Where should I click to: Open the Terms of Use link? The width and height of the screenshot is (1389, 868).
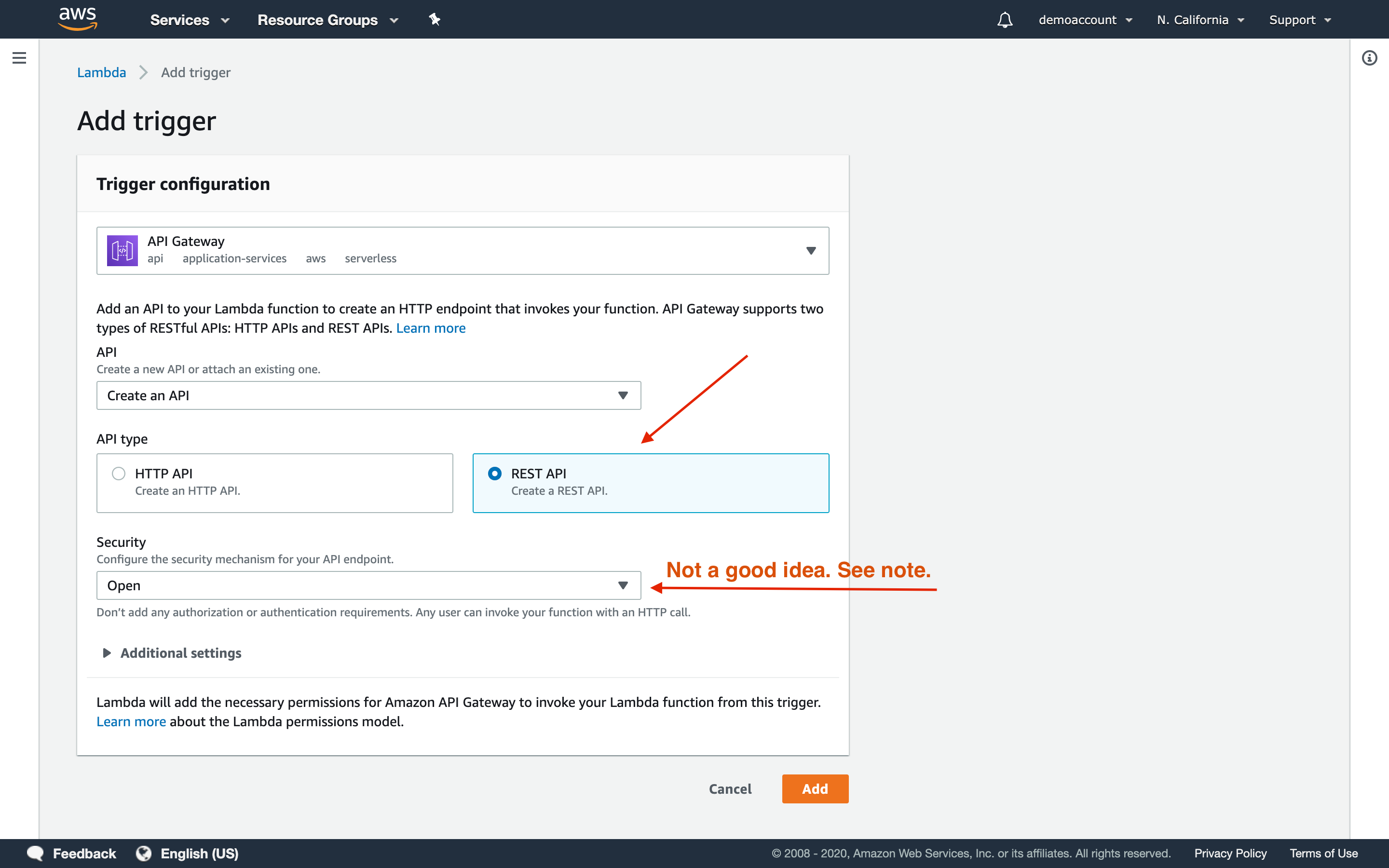coord(1323,853)
